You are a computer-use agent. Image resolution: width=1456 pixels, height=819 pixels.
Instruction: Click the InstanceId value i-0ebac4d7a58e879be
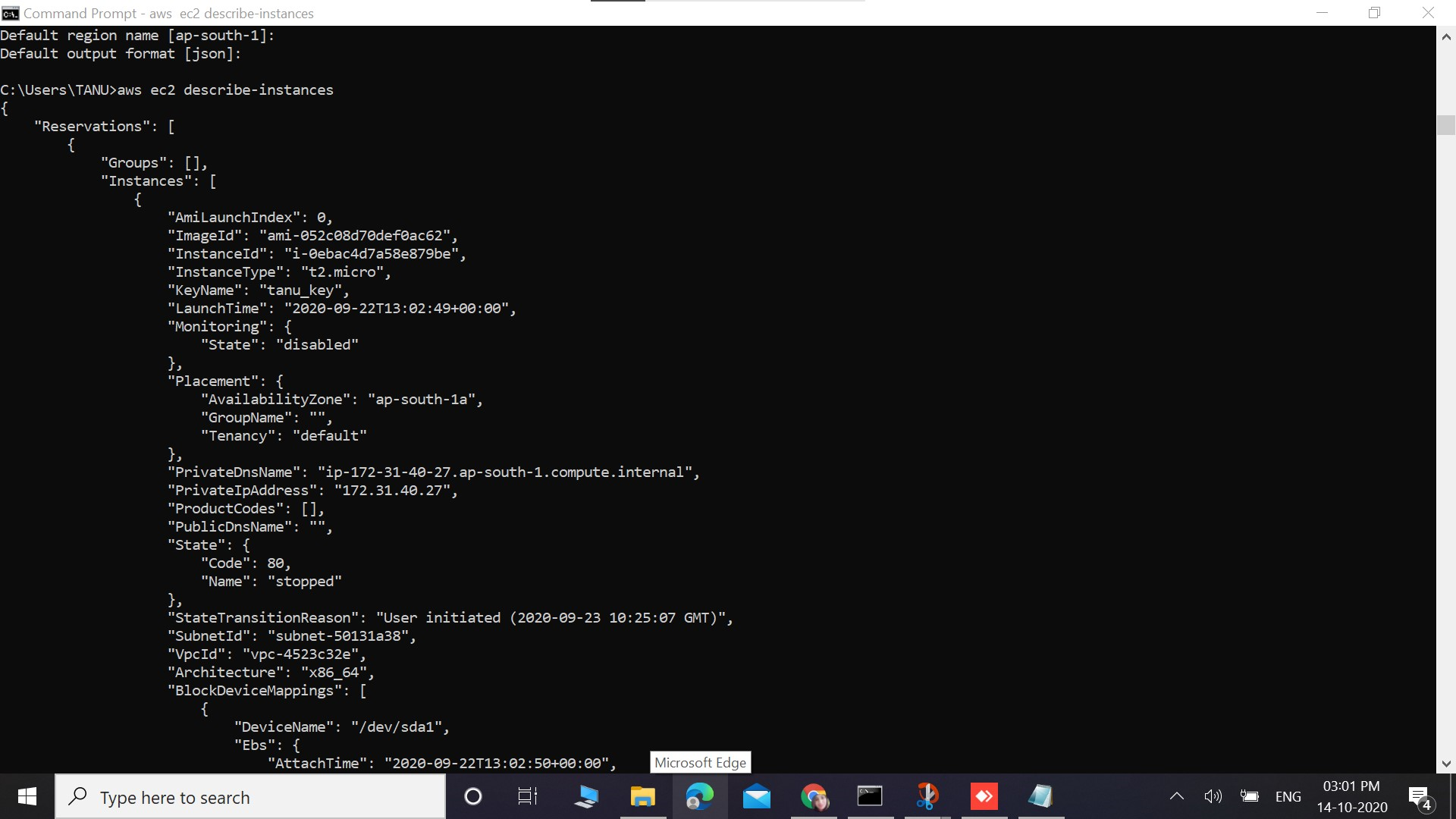click(372, 254)
